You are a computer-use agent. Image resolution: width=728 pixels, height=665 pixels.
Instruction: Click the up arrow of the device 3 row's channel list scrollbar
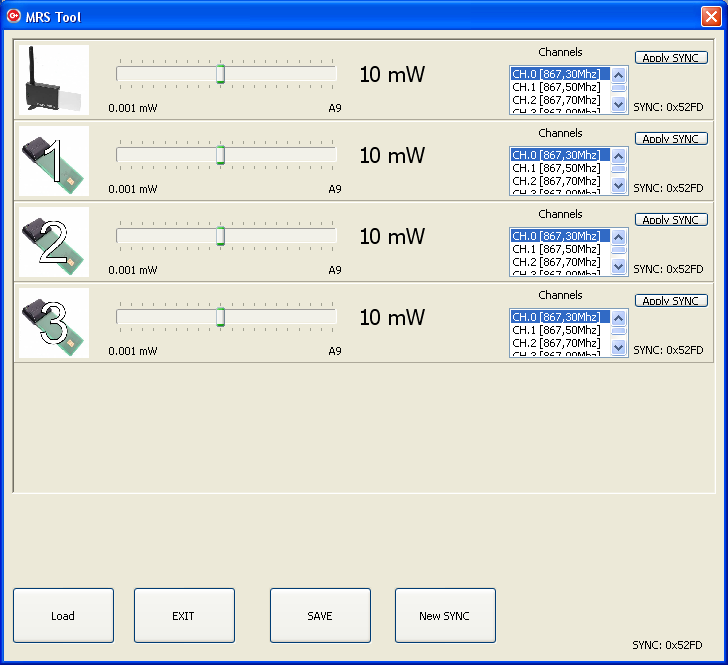click(x=618, y=318)
